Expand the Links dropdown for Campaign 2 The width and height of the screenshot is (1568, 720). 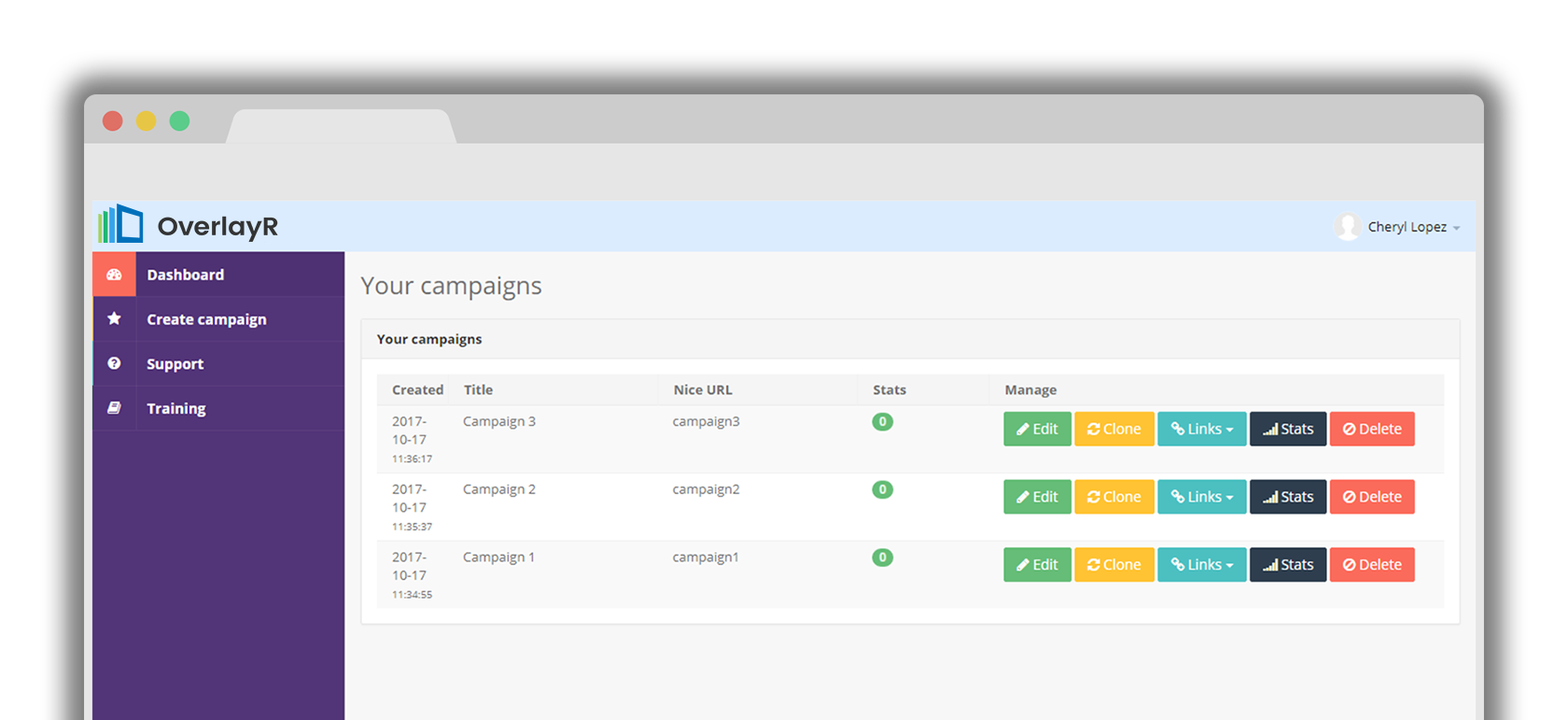[1201, 497]
